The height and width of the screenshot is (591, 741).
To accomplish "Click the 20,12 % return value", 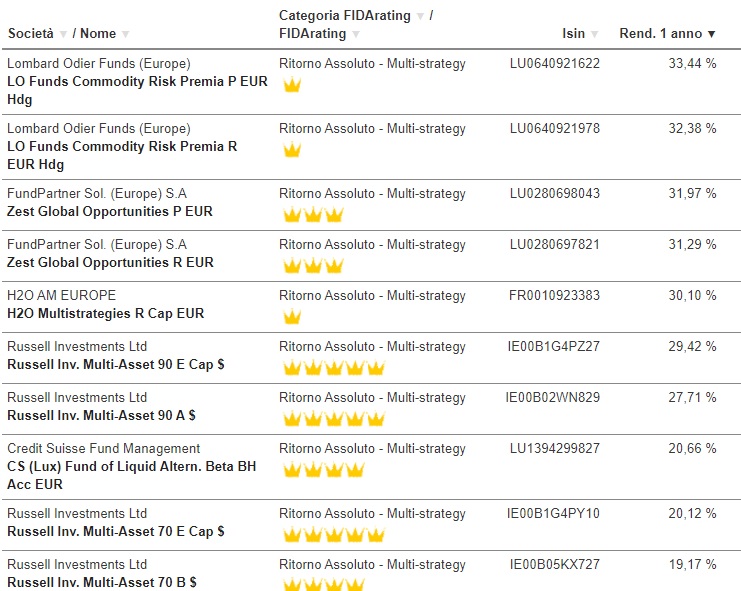I will 692,514.
